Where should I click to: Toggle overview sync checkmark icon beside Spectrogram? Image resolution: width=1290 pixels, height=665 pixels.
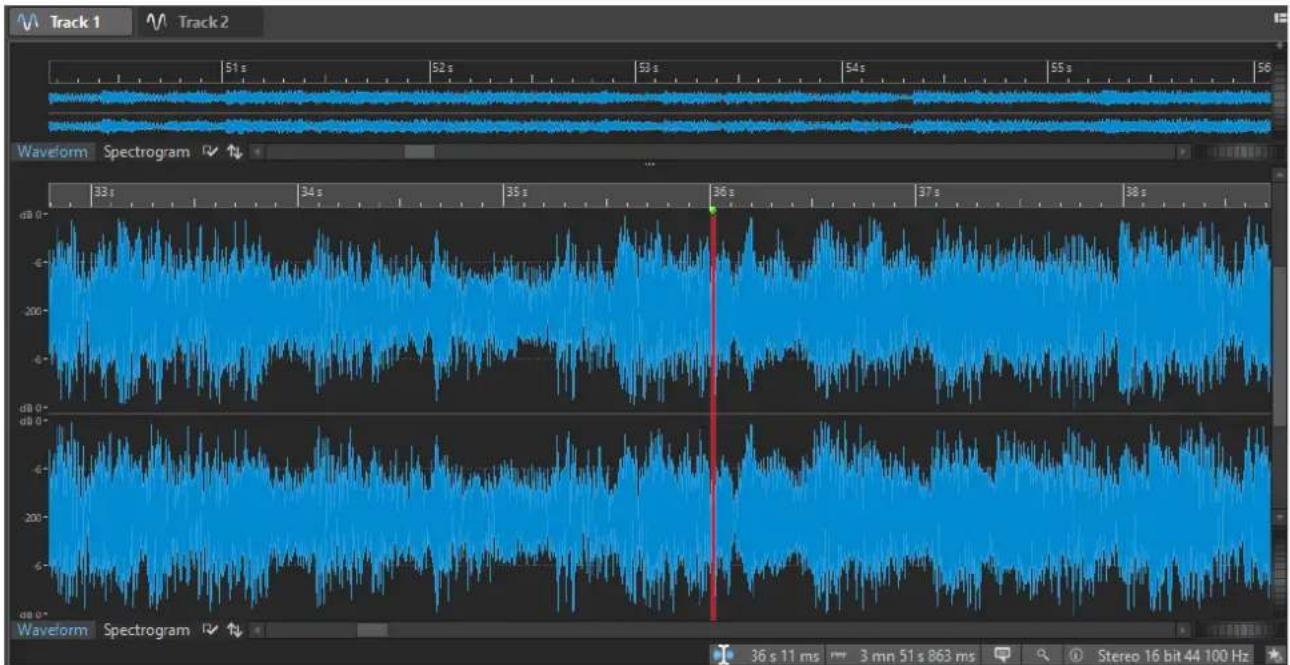pyautogui.click(x=210, y=152)
